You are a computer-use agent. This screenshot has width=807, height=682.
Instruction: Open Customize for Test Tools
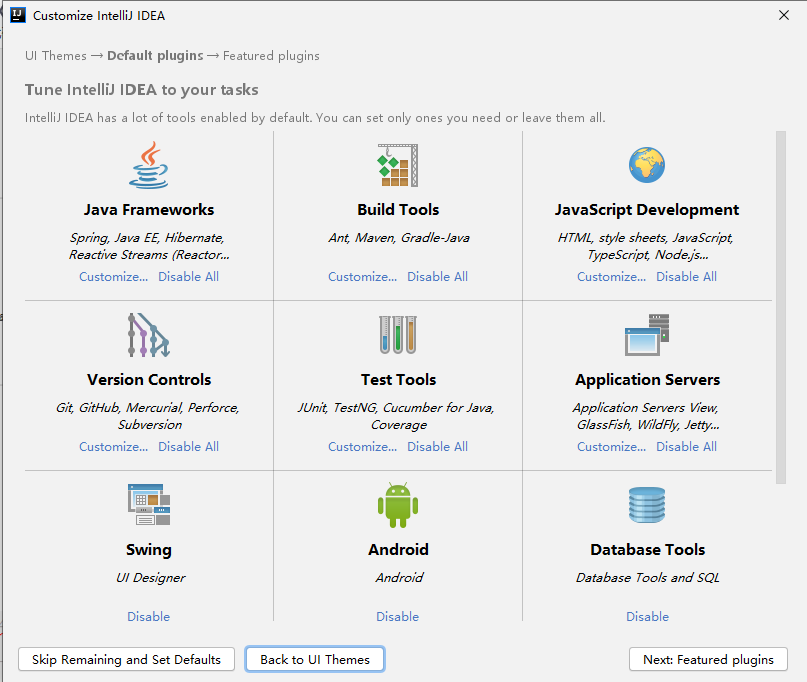point(362,447)
